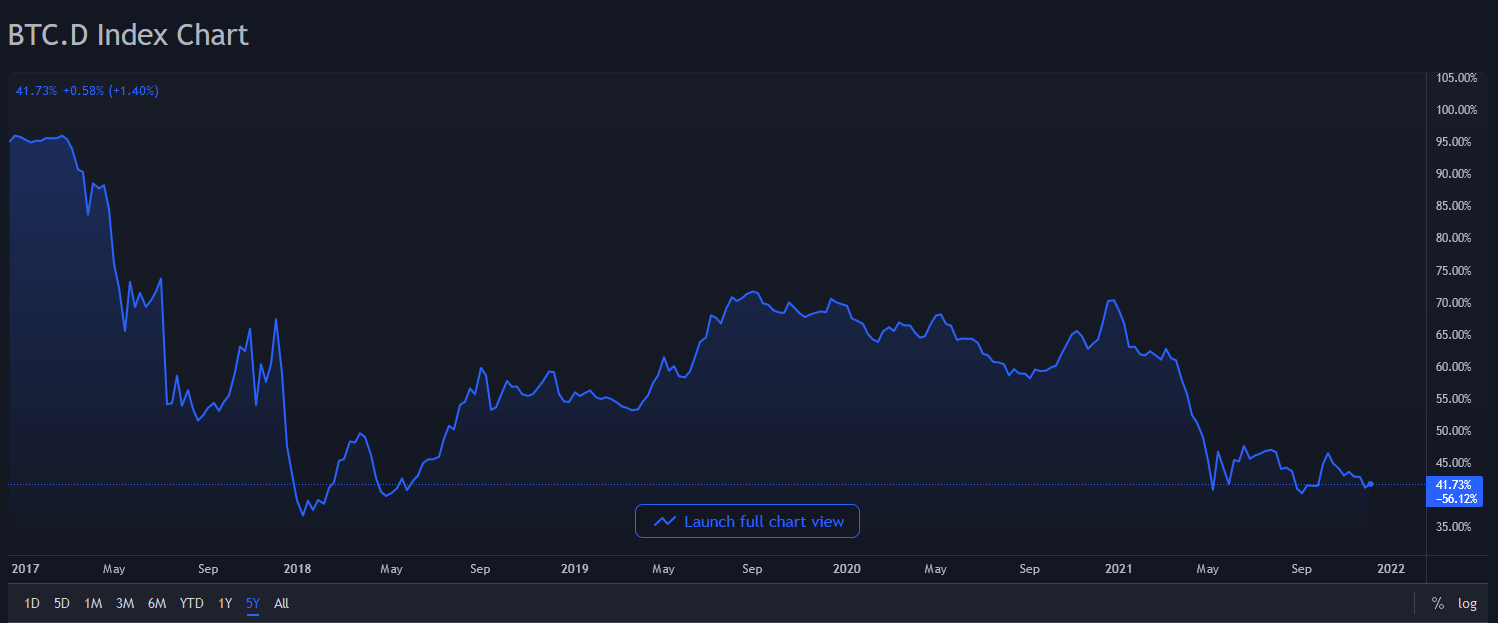Select the 5D time range

click(62, 603)
